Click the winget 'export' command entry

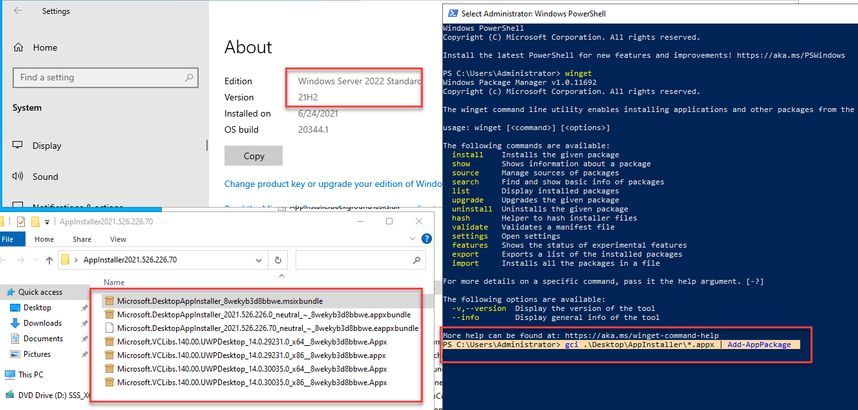pyautogui.click(x=465, y=254)
